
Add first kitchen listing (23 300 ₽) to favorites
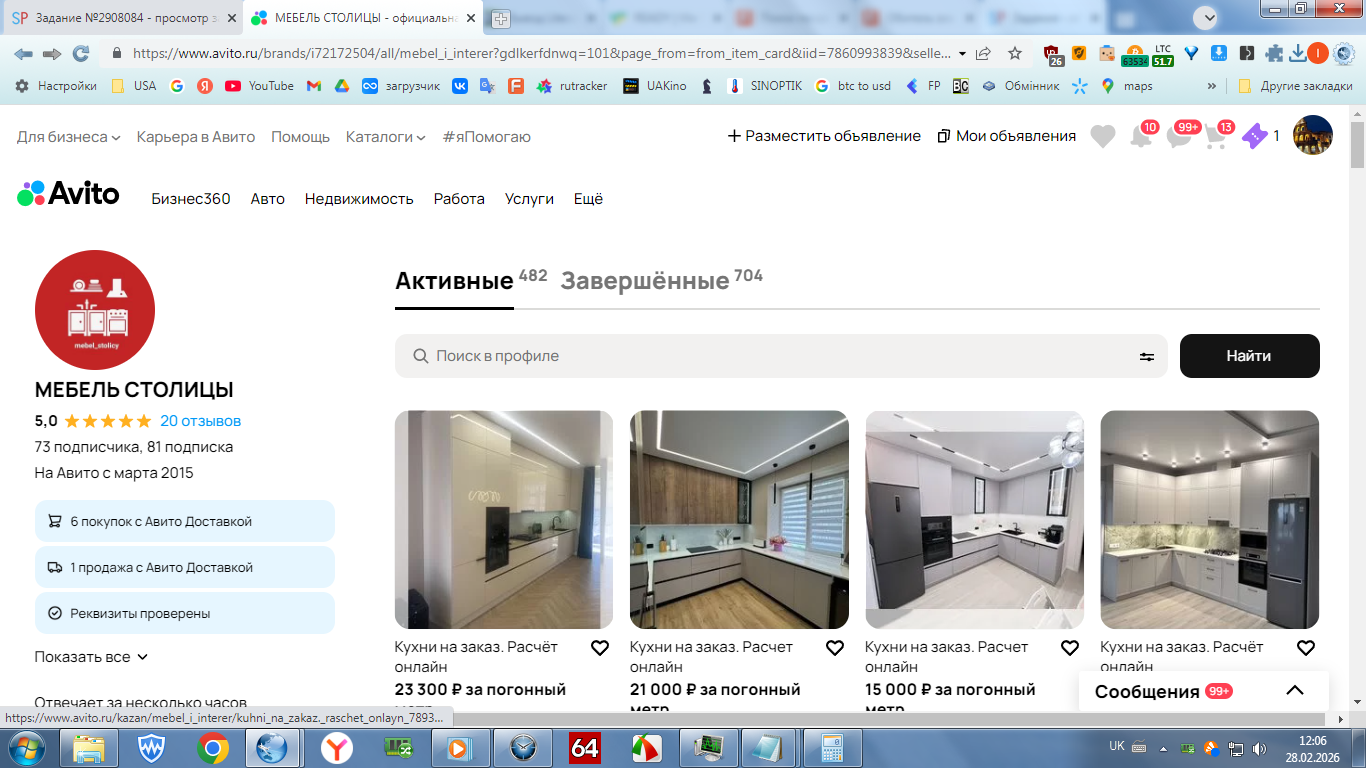click(x=600, y=648)
